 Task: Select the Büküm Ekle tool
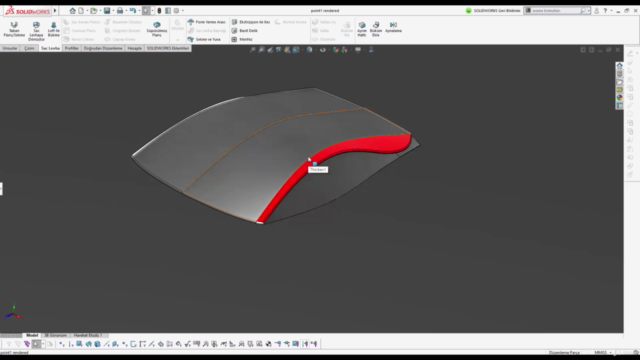pyautogui.click(x=376, y=29)
